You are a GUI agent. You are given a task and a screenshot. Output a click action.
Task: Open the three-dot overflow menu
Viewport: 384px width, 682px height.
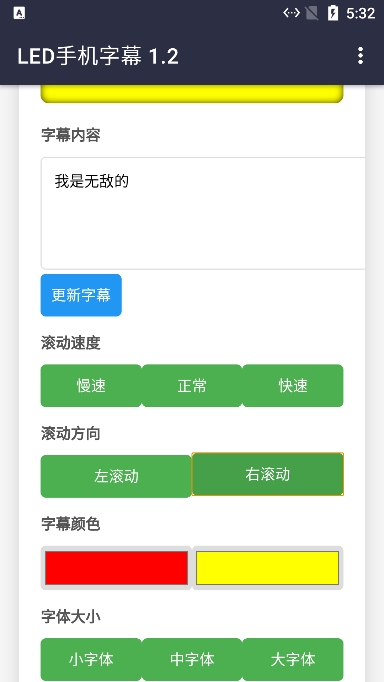click(360, 56)
